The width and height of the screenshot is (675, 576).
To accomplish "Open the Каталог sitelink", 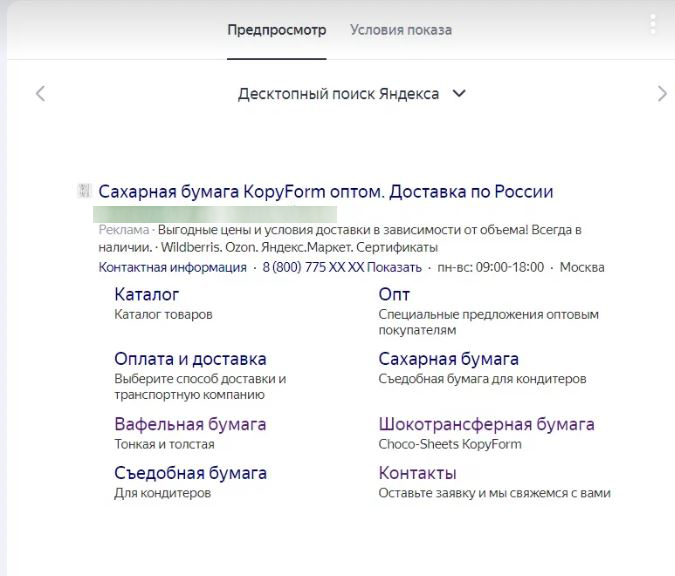I will click(147, 294).
